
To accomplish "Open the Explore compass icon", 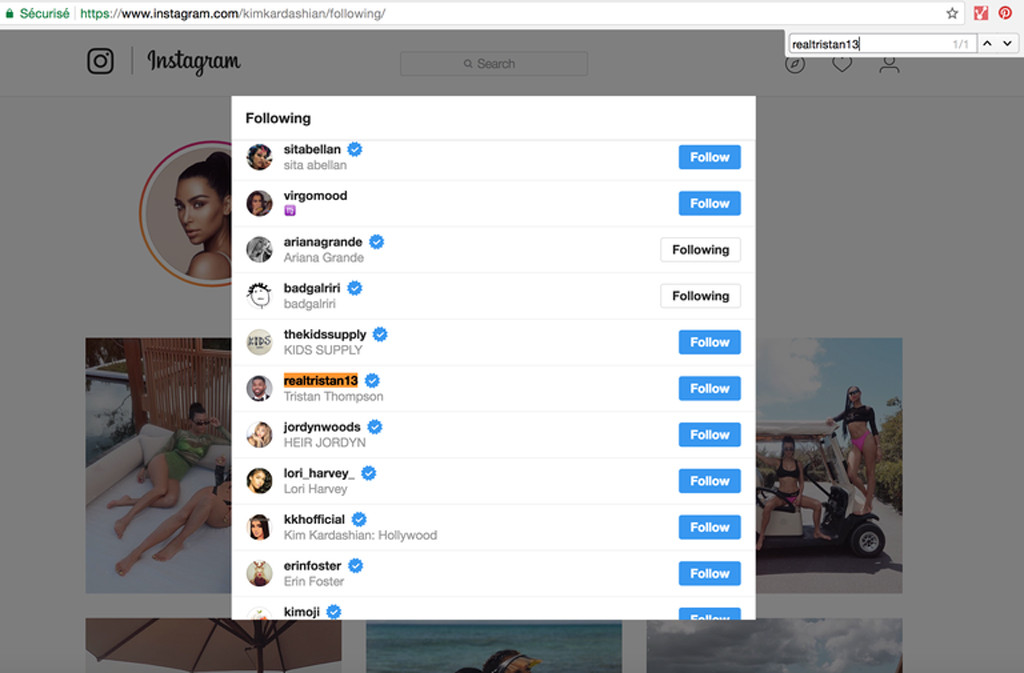I will point(795,64).
